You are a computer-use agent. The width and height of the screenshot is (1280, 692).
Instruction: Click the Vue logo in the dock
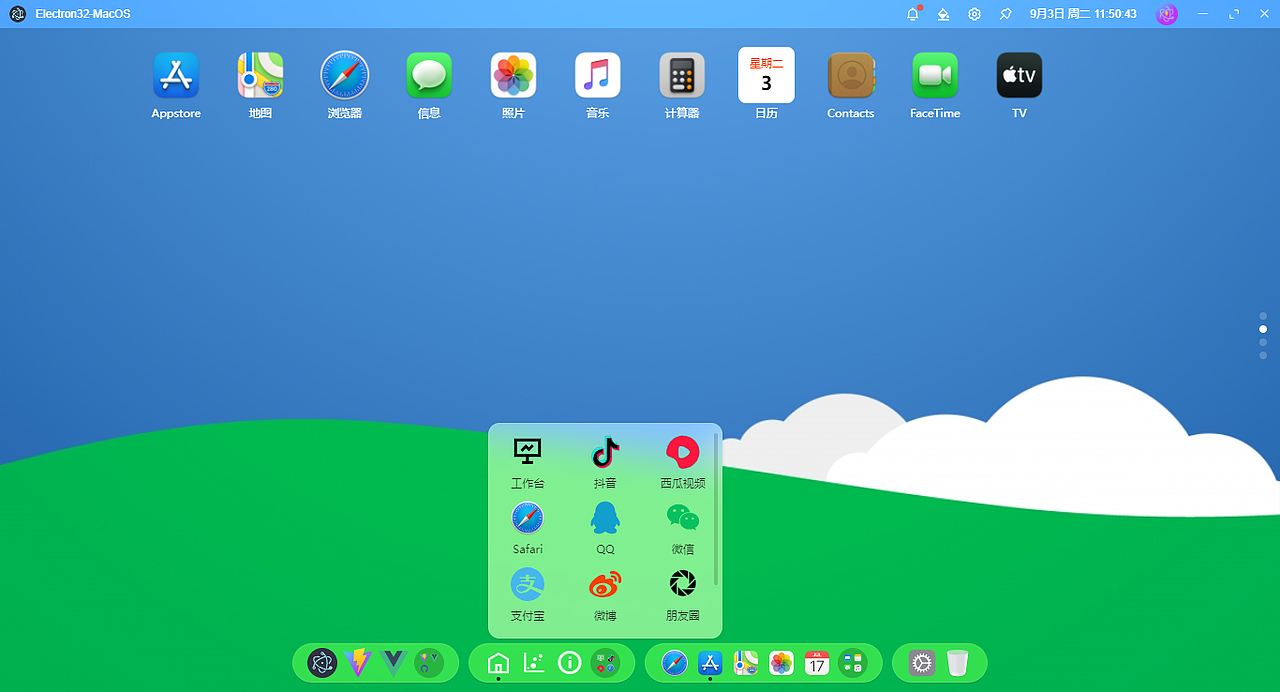tap(394, 663)
